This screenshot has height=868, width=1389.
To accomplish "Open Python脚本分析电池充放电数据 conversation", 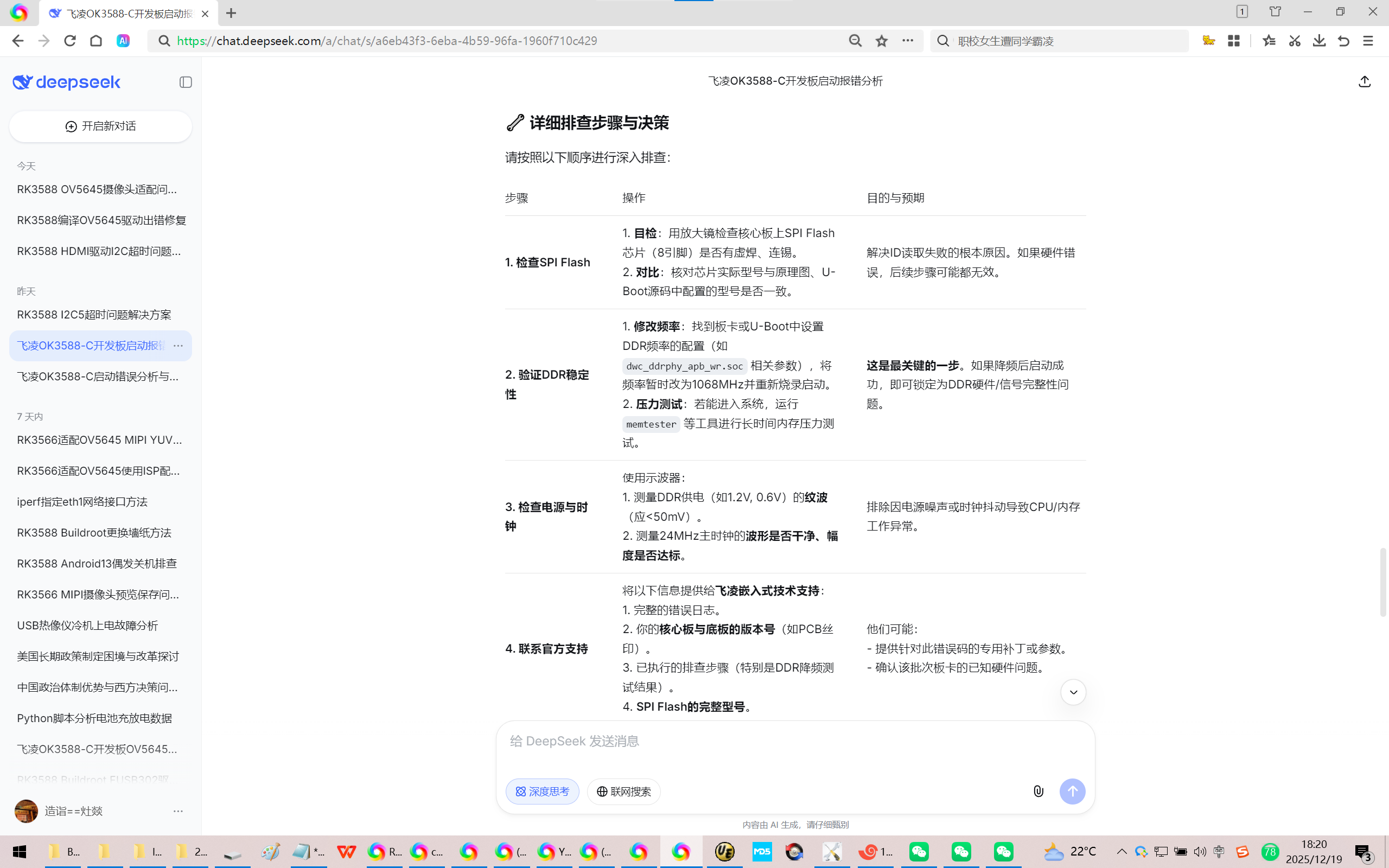I will coord(95,718).
